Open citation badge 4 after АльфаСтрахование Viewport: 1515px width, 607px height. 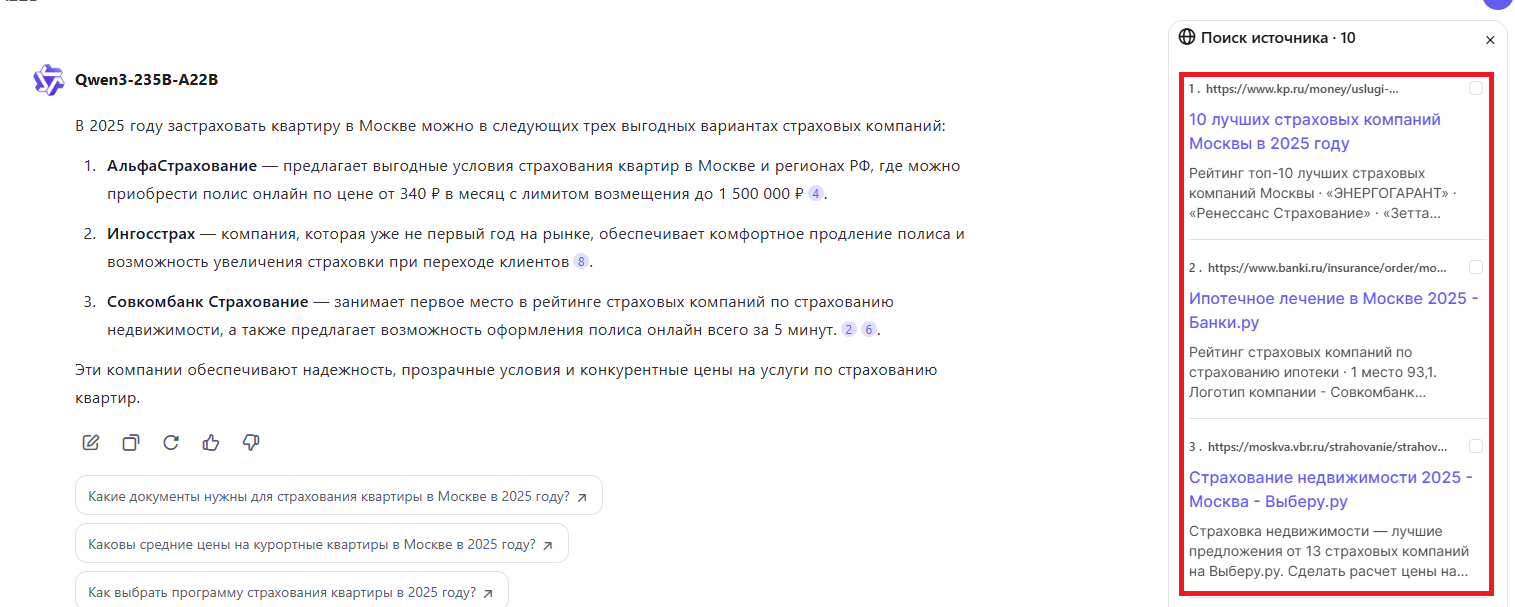(x=816, y=194)
